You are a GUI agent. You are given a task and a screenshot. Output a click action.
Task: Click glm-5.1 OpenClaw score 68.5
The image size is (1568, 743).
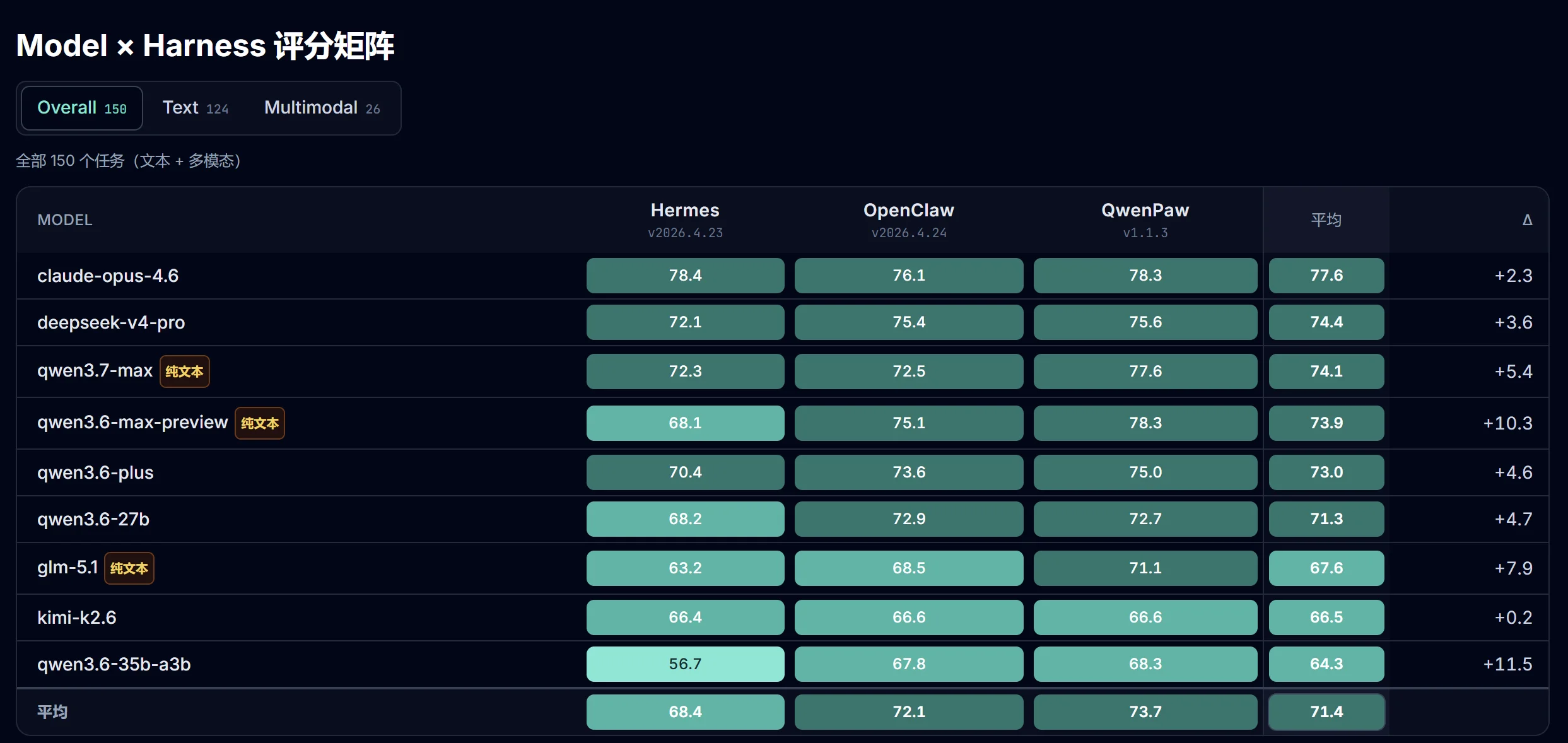tap(909, 568)
